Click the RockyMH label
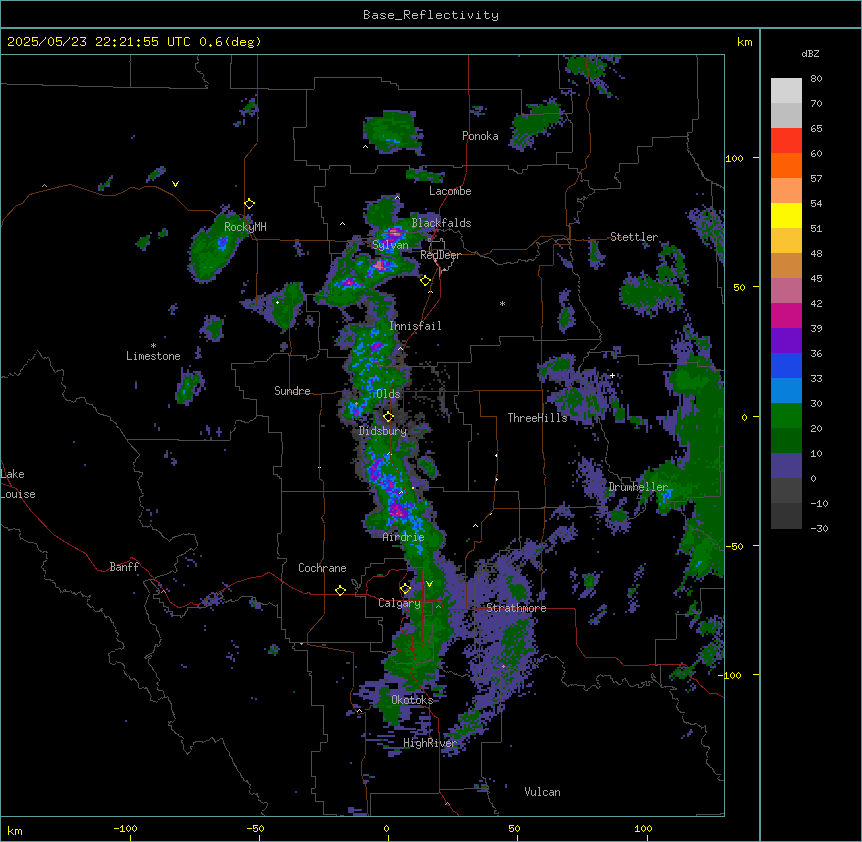 pyautogui.click(x=245, y=226)
